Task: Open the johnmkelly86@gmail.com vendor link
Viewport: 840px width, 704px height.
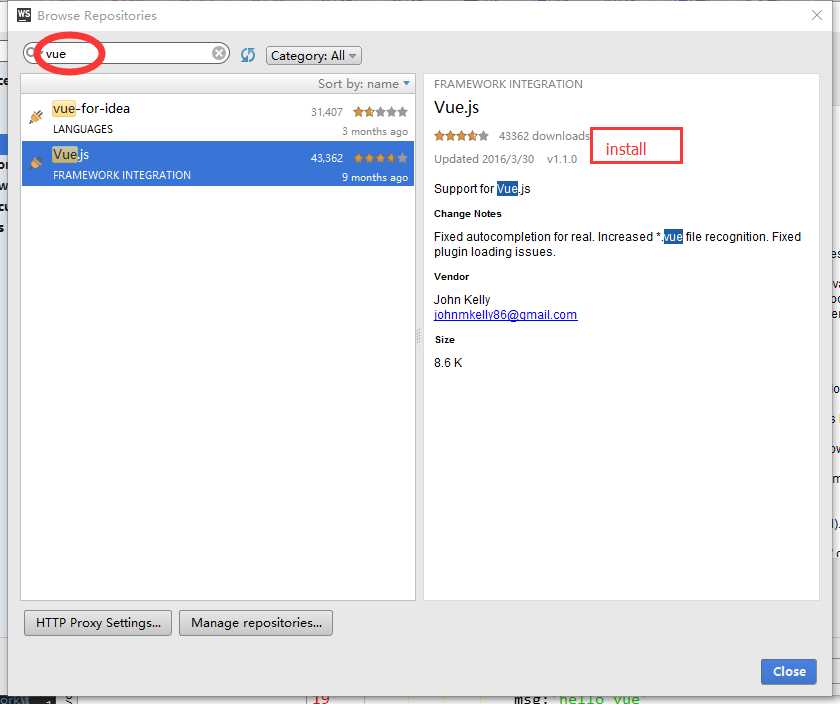Action: 505,315
